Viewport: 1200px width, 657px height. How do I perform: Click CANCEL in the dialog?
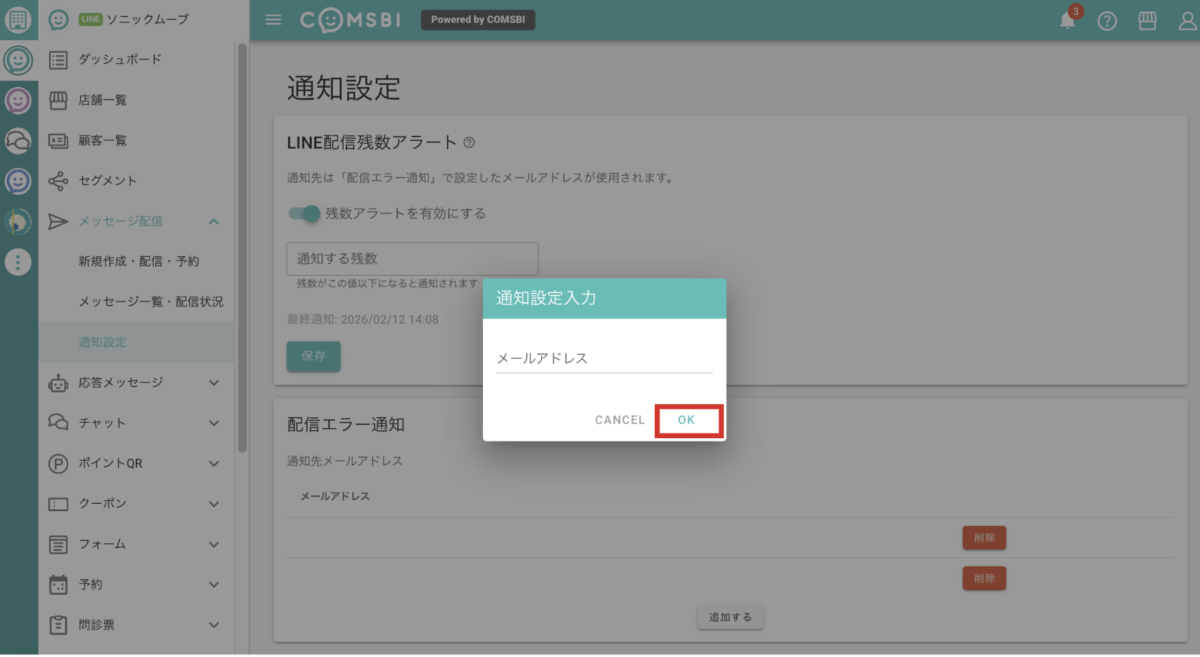pyautogui.click(x=620, y=420)
